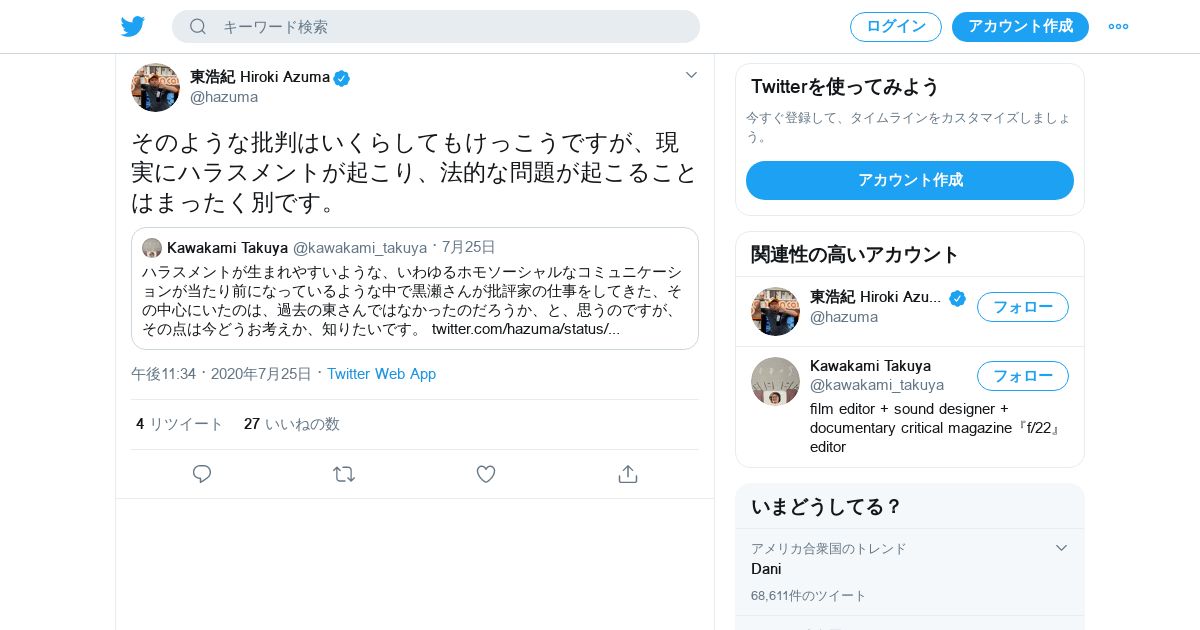View the 27 いいねの数 list
Viewport: 1200px width, 630px height.
[292, 424]
